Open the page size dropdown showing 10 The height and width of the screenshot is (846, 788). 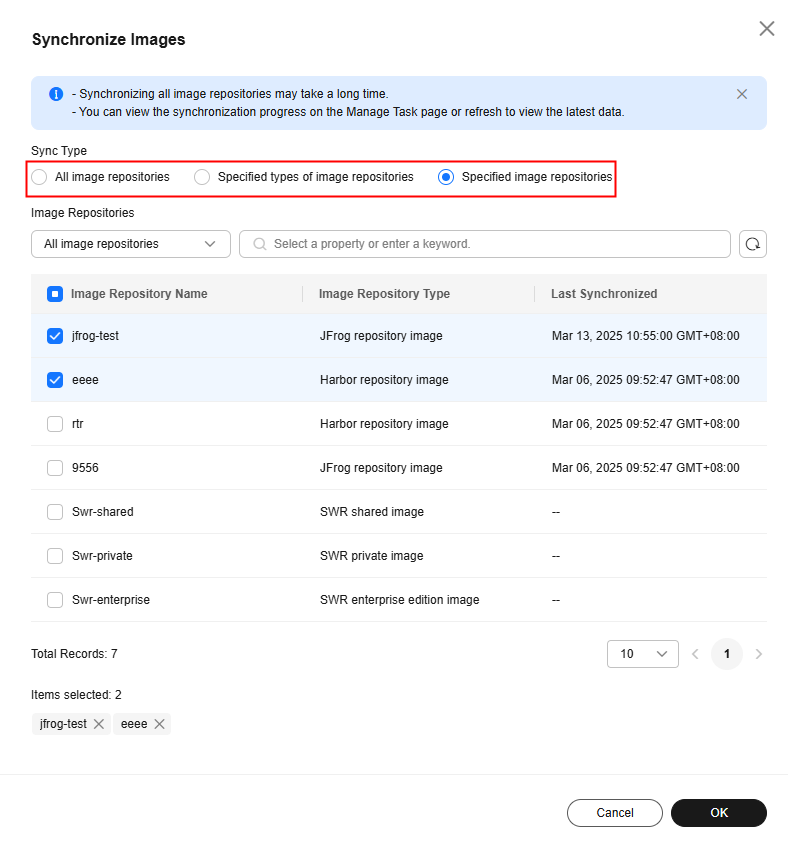pyautogui.click(x=642, y=654)
